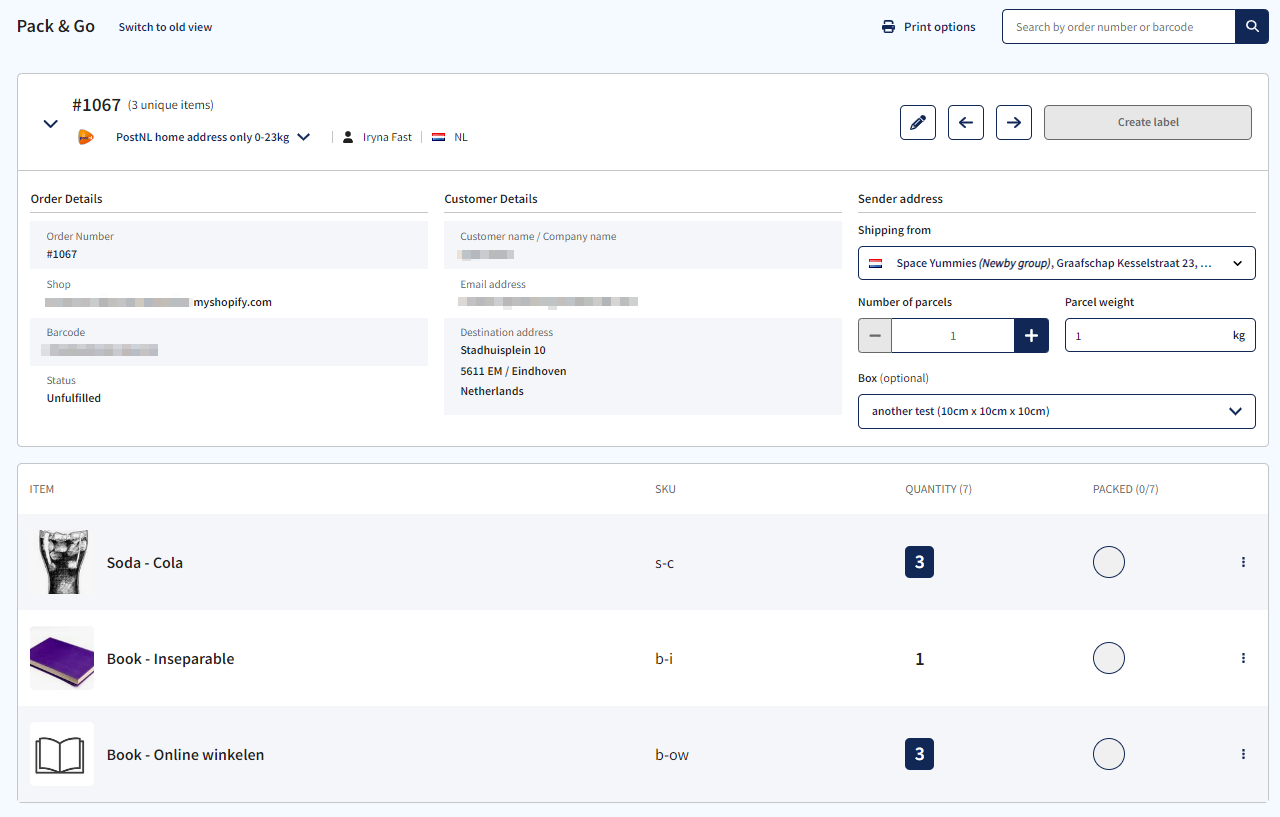Image resolution: width=1280 pixels, height=817 pixels.
Task: Switch to old view
Action: [165, 27]
